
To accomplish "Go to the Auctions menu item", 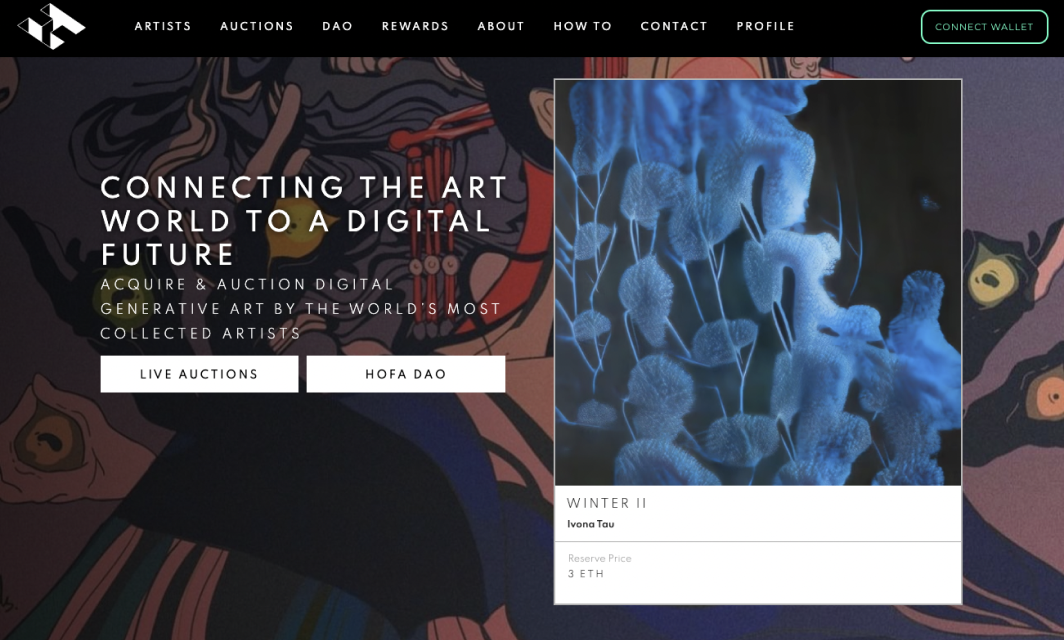I will click(x=257, y=26).
